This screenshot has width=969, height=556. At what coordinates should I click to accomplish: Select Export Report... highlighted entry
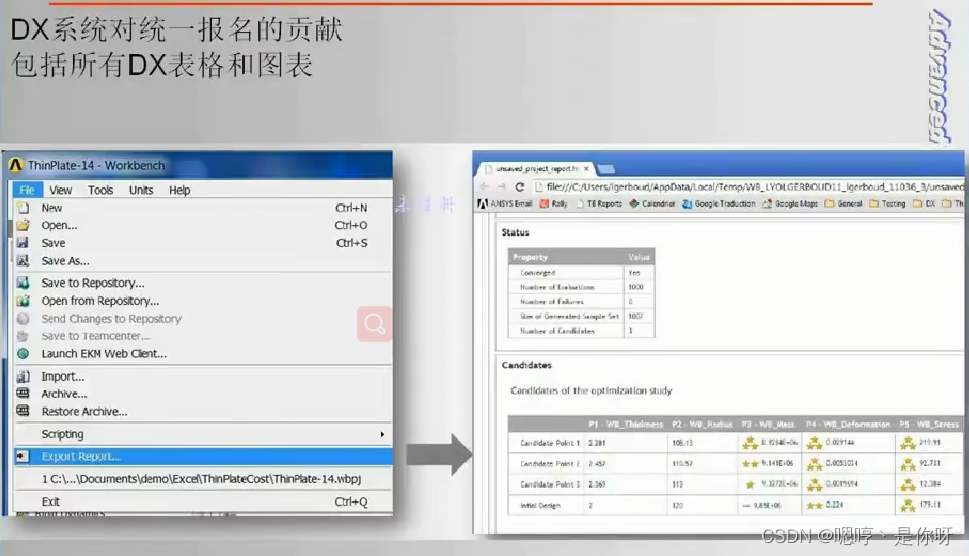(203, 457)
